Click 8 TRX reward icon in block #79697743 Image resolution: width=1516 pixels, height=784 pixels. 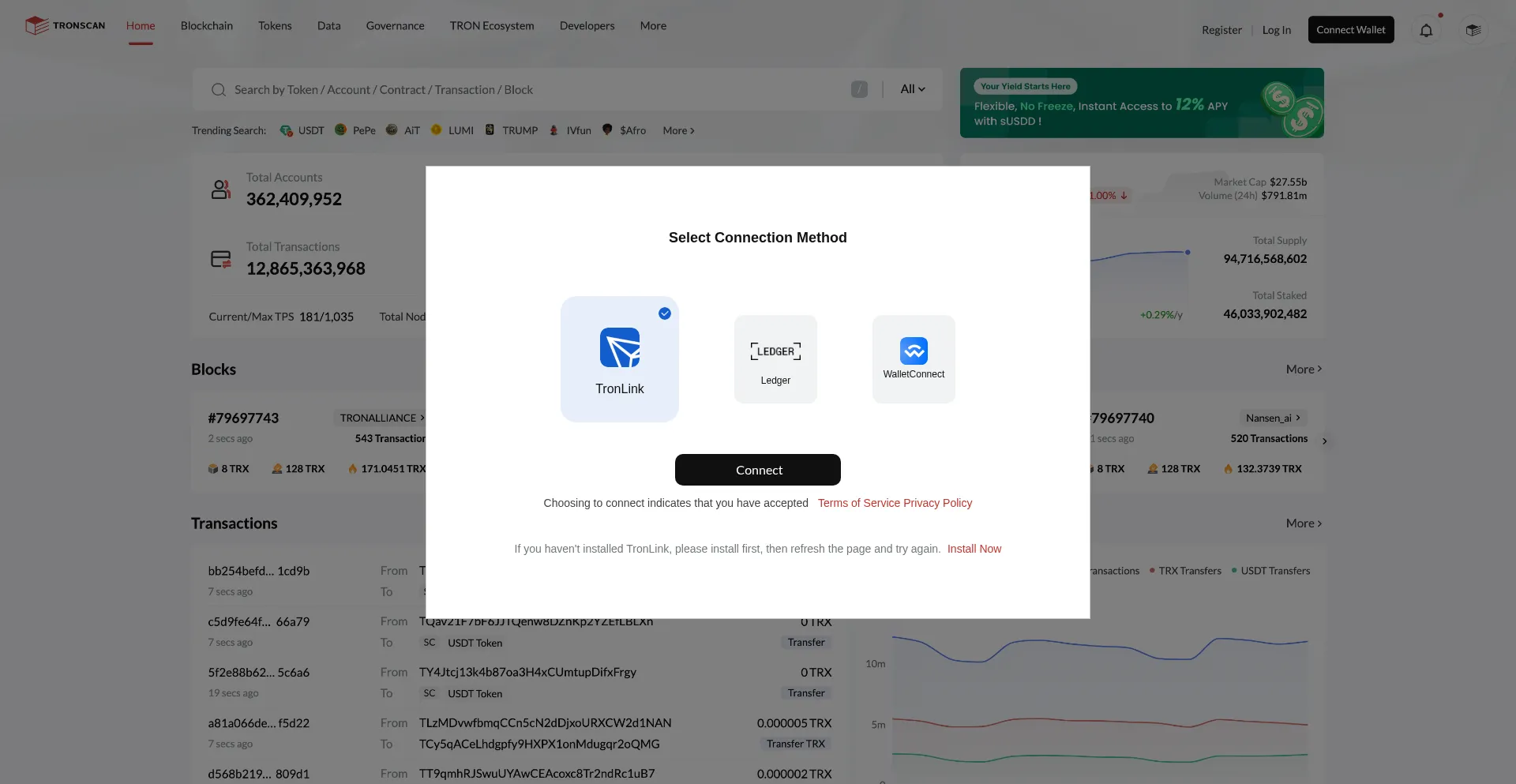(x=213, y=469)
